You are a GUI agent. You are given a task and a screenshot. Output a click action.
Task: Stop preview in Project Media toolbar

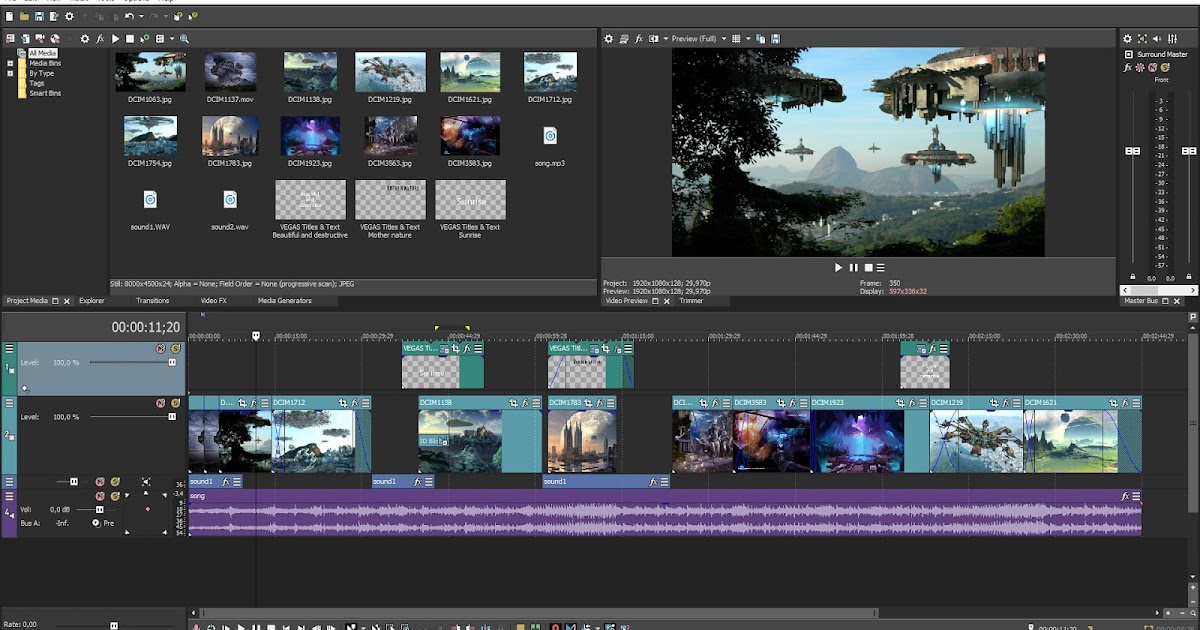(130, 39)
